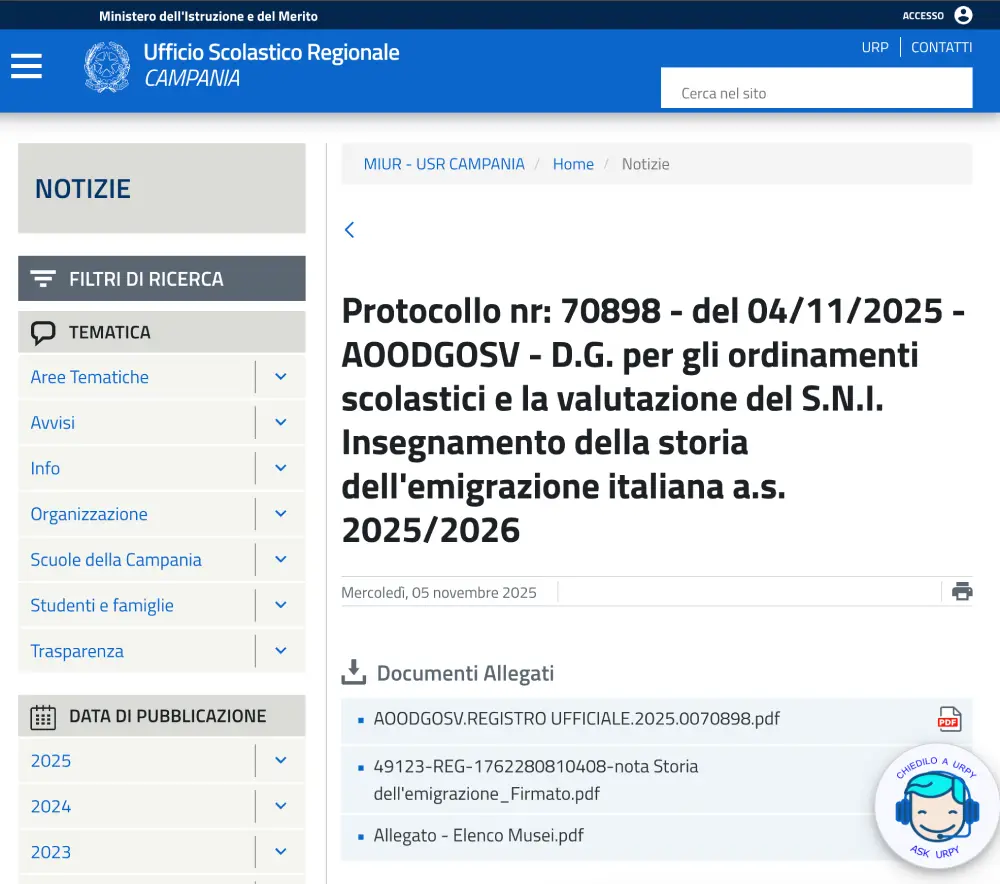The image size is (1000, 884).
Task: Click the Italian Republic emblem logo
Action: pyautogui.click(x=107, y=67)
